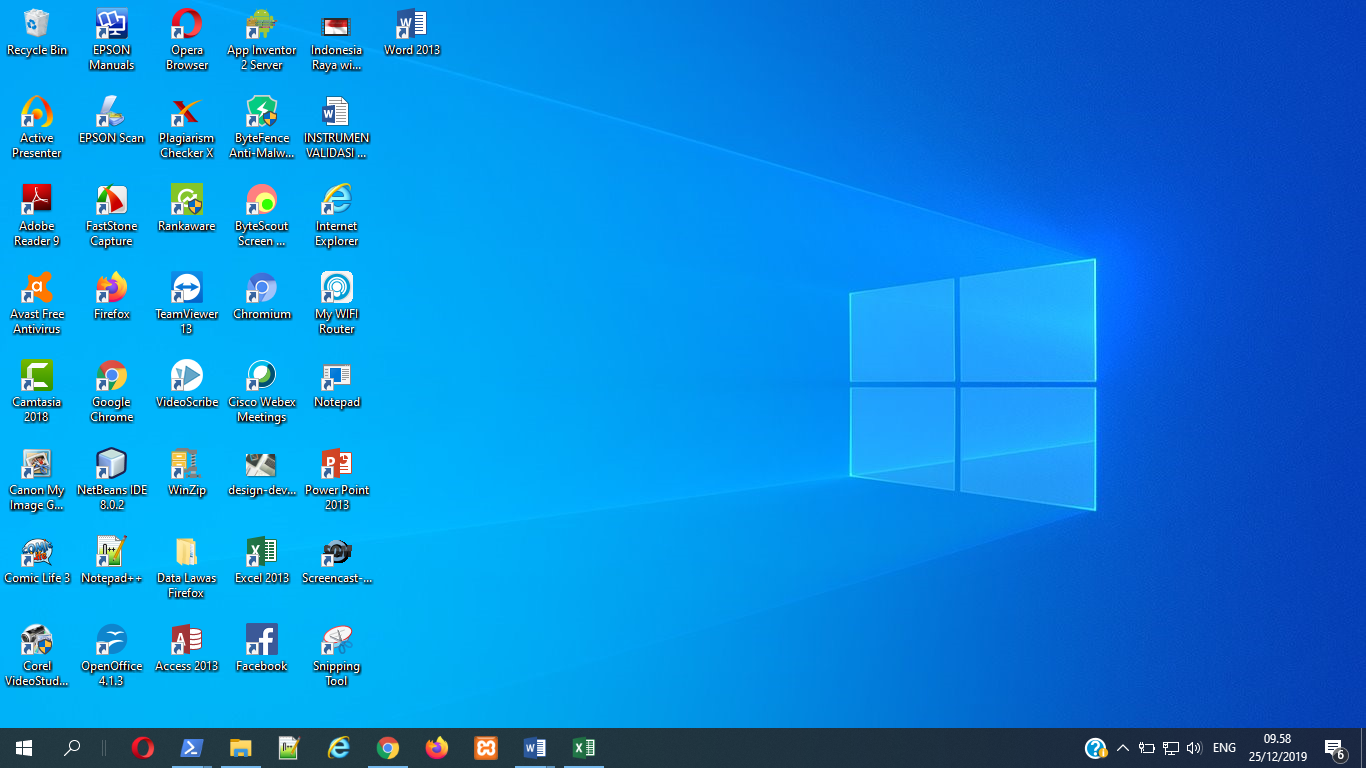Image resolution: width=1366 pixels, height=768 pixels.
Task: Select the Comic Life 3 icon
Action: click(37, 560)
